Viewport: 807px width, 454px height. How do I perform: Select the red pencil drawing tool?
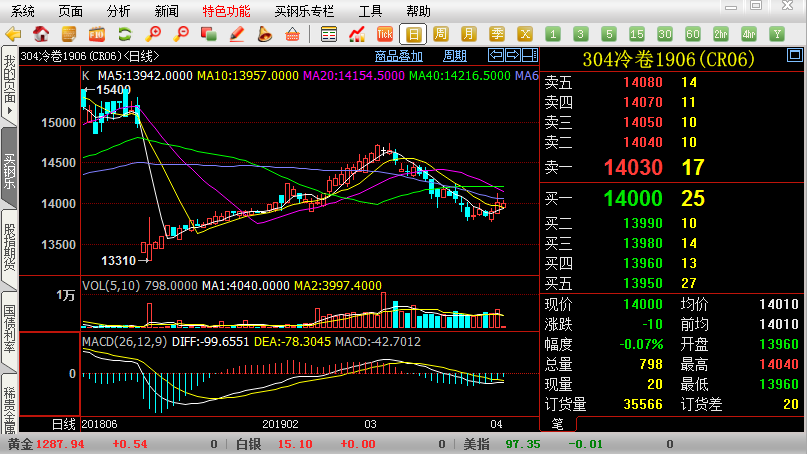click(237, 34)
